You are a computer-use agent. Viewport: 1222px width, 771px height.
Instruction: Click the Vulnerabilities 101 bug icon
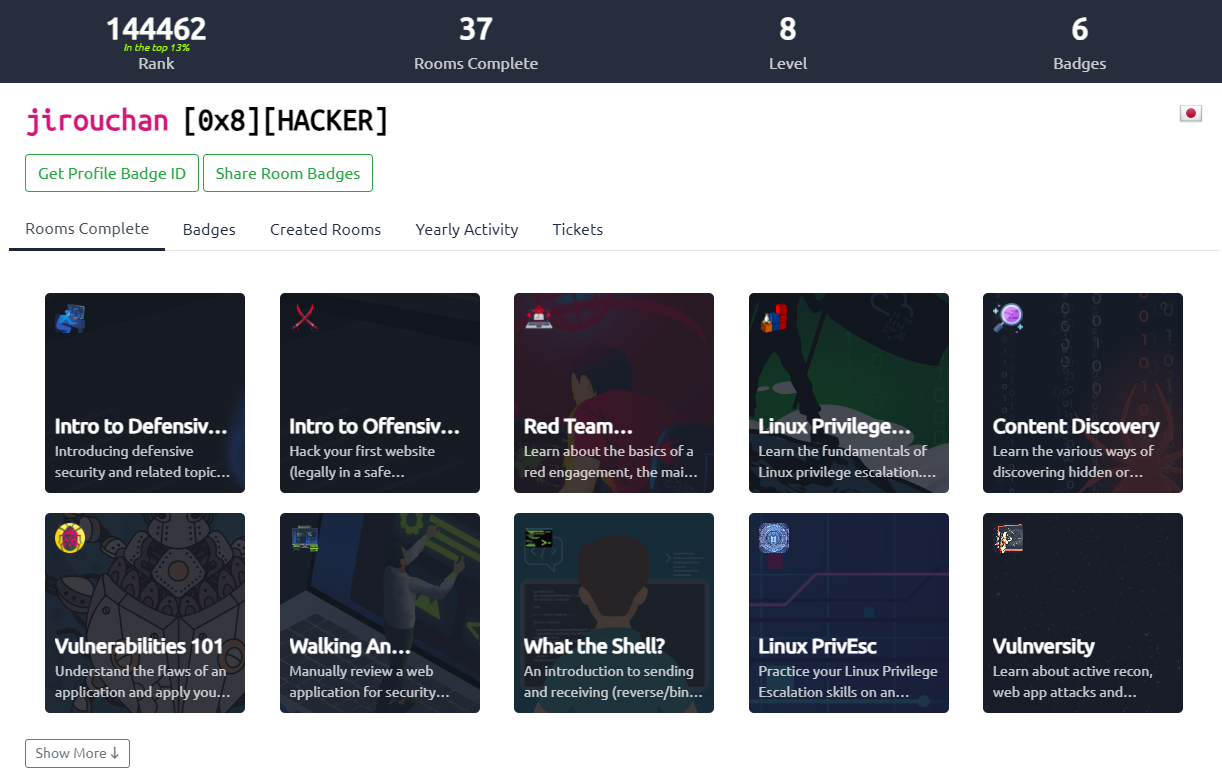point(70,538)
